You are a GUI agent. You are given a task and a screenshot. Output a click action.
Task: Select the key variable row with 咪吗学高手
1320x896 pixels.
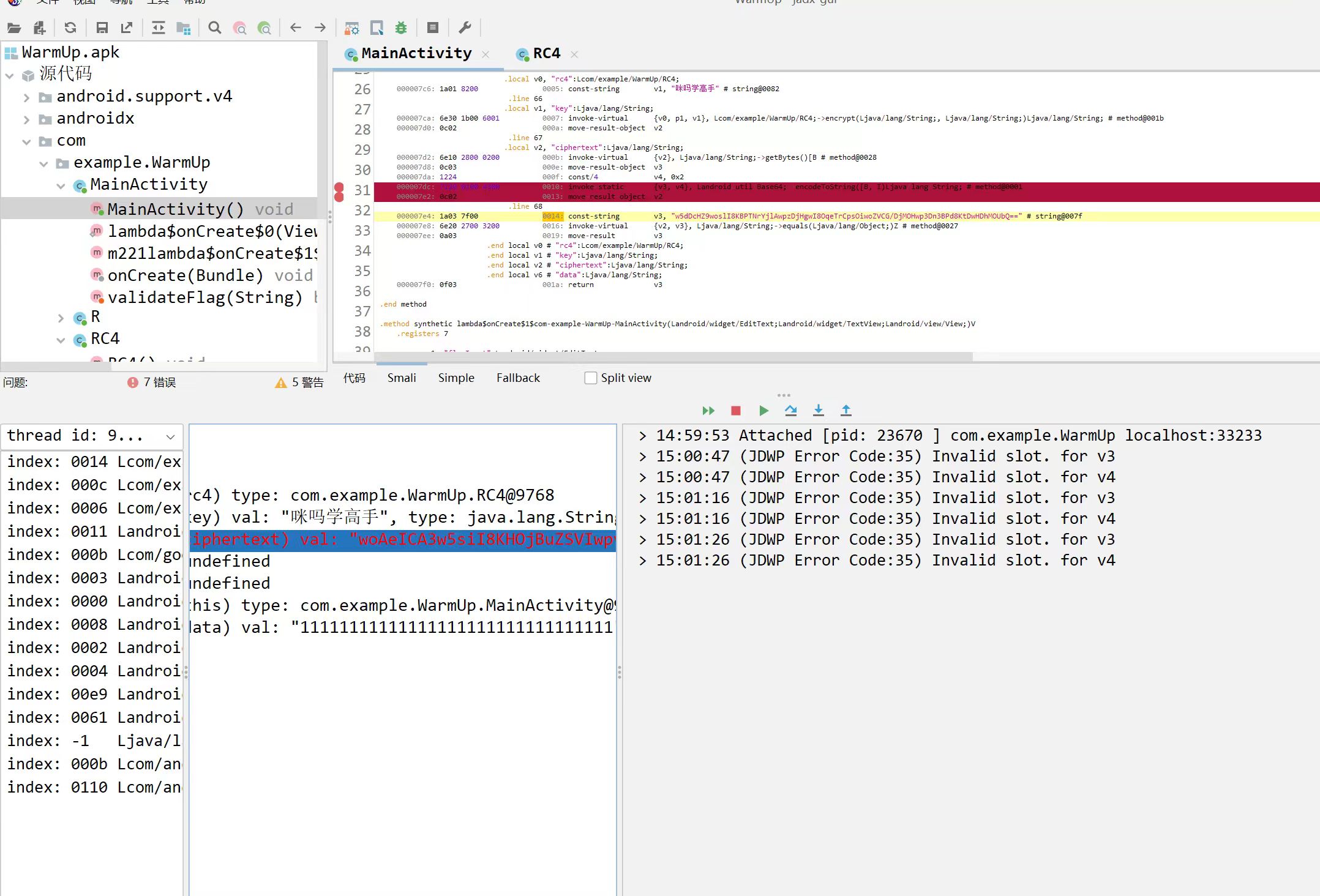tap(403, 518)
